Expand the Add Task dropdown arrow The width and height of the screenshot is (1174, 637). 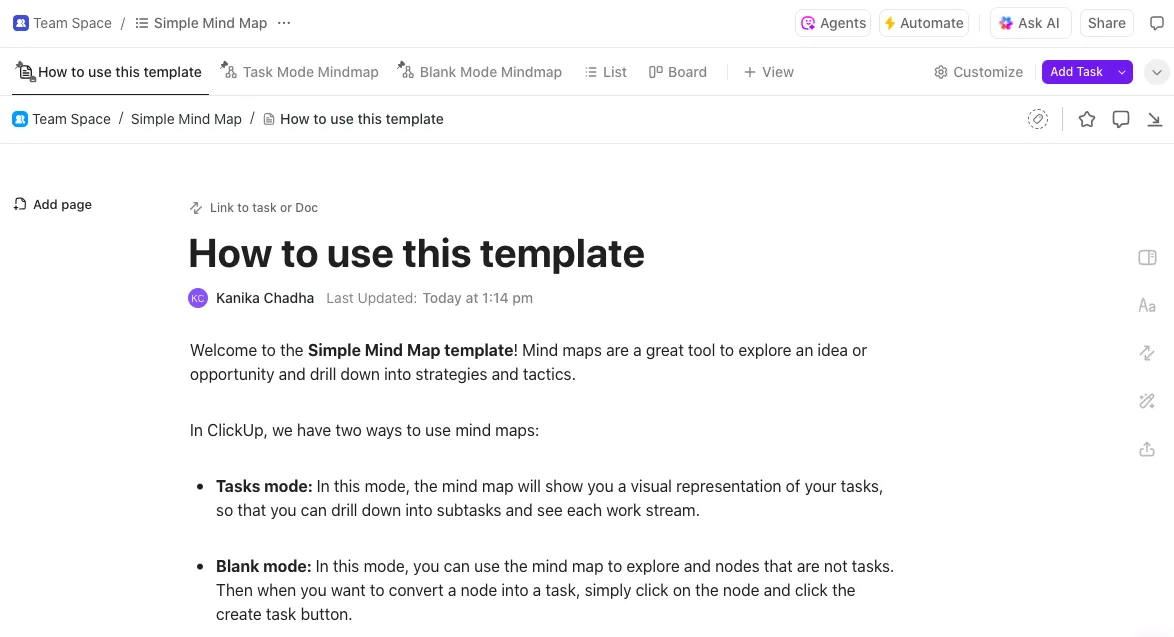(1122, 72)
